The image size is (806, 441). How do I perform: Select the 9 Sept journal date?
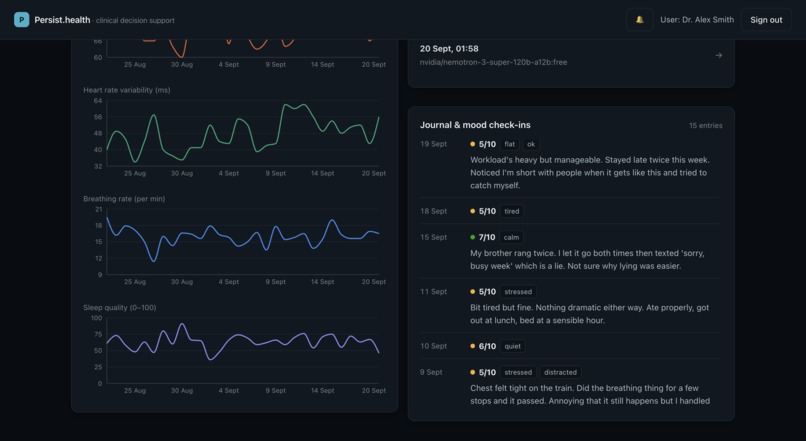click(x=431, y=372)
